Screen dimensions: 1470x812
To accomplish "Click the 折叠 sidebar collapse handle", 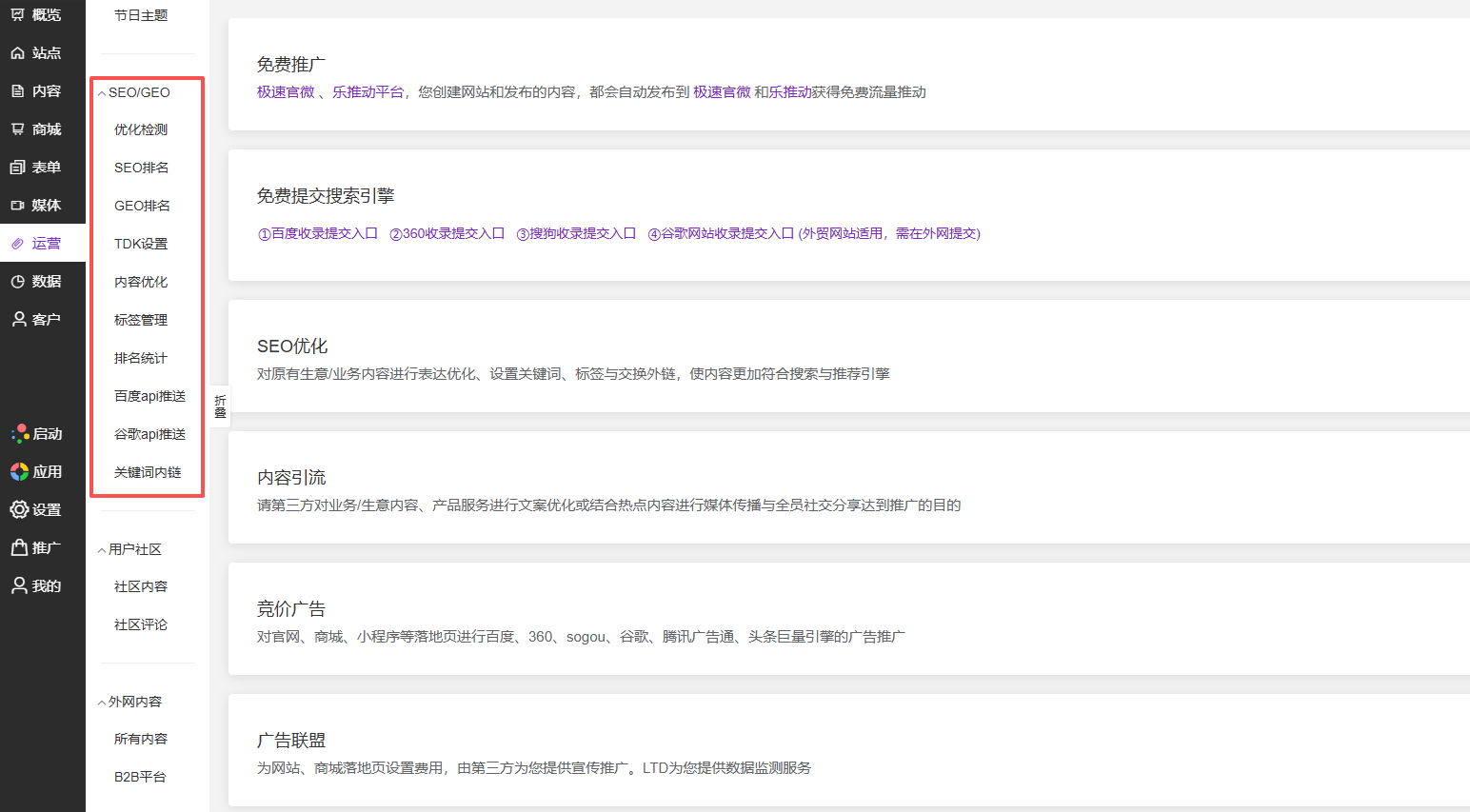I will click(x=220, y=406).
